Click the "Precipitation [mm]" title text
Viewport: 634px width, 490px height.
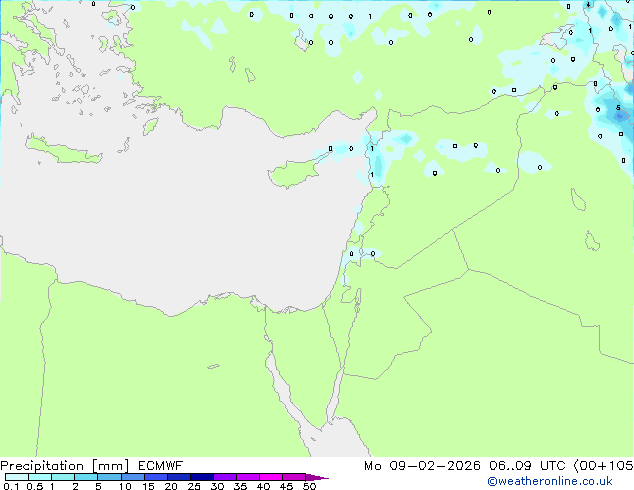pyautogui.click(x=65, y=466)
